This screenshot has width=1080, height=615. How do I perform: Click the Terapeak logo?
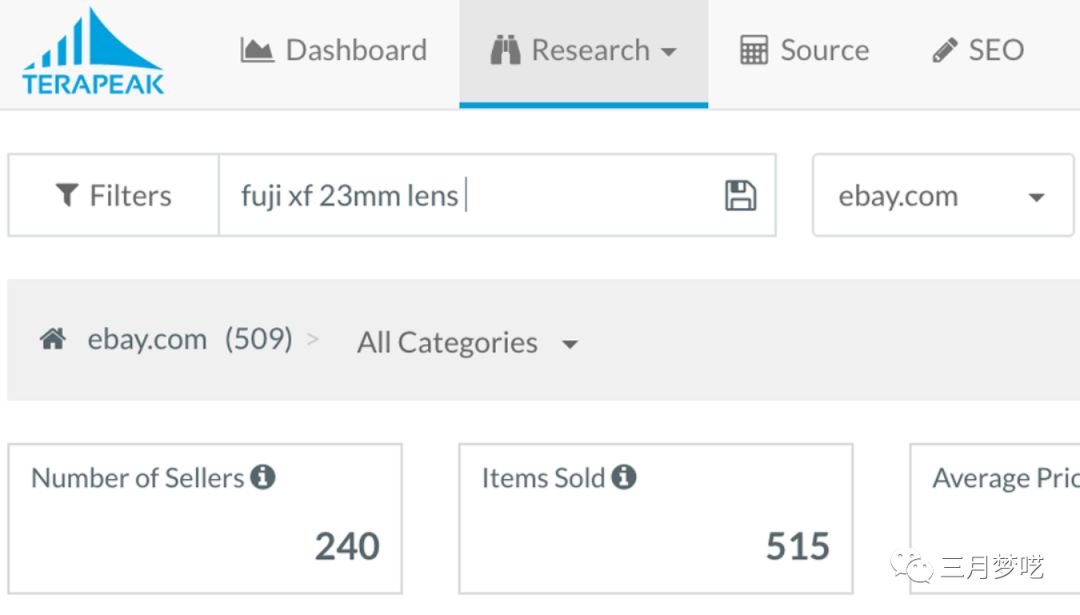[x=93, y=52]
